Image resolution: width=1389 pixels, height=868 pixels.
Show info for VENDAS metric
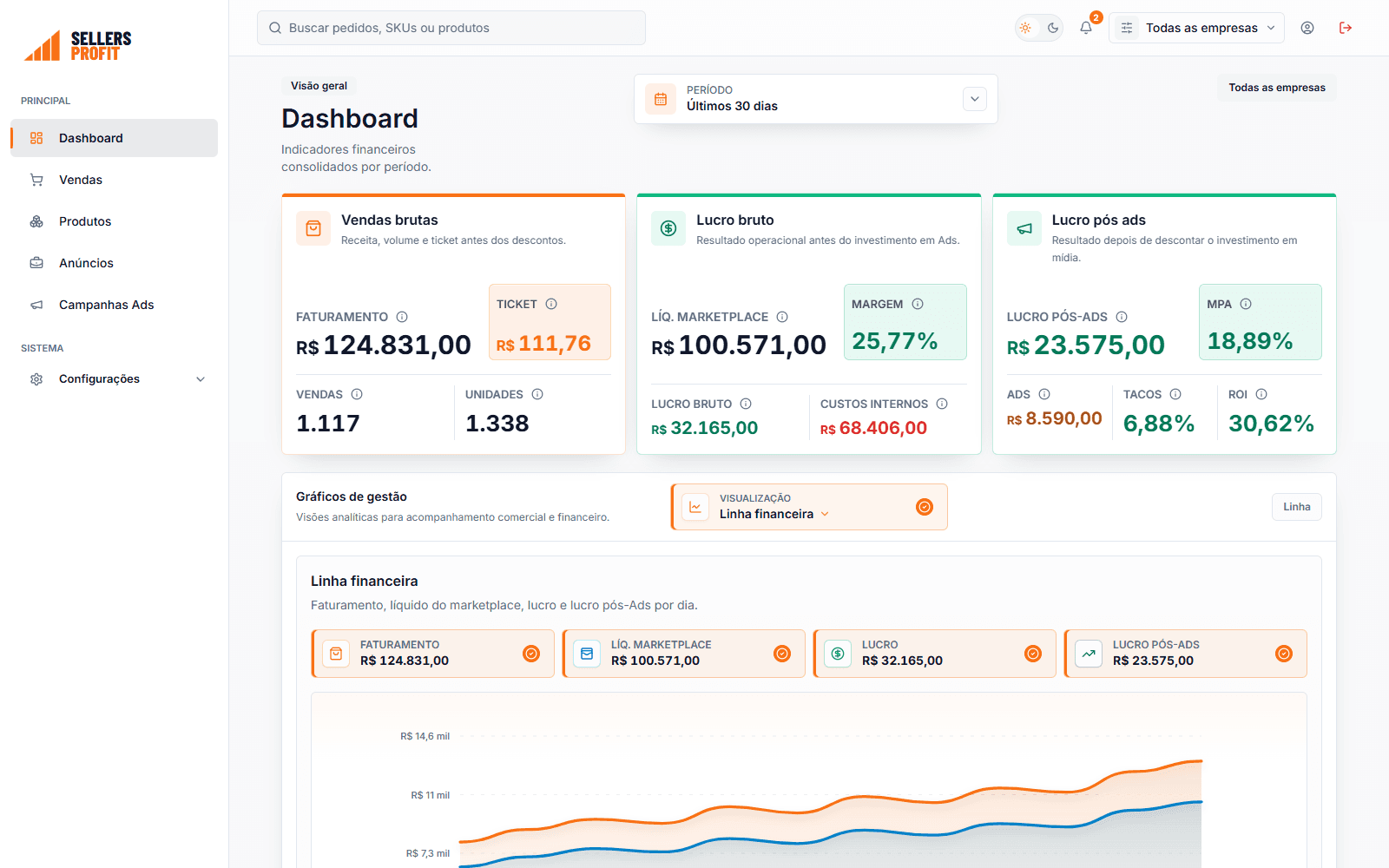357,394
